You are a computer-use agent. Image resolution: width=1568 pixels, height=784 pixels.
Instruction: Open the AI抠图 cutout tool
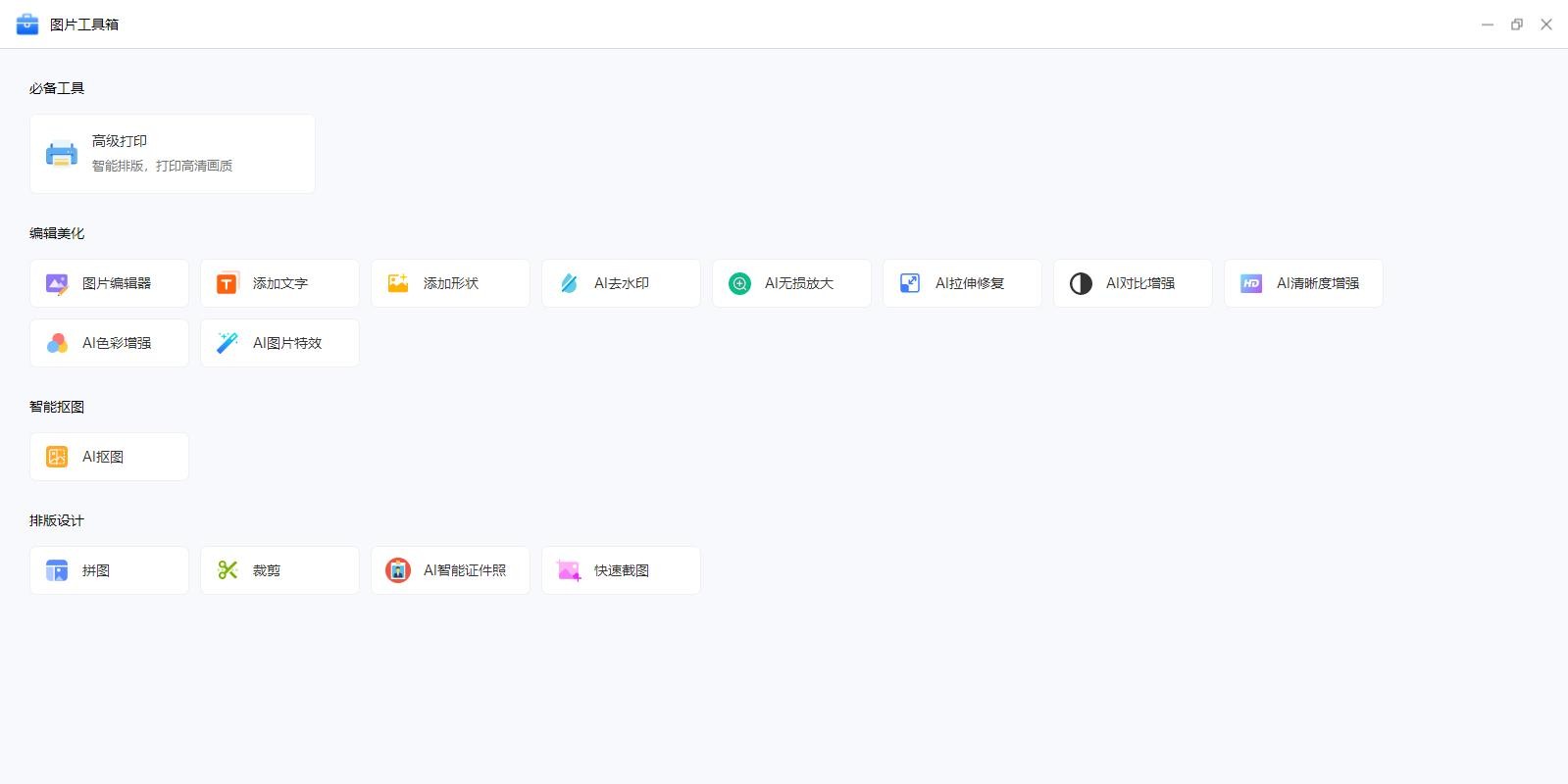click(x=109, y=457)
